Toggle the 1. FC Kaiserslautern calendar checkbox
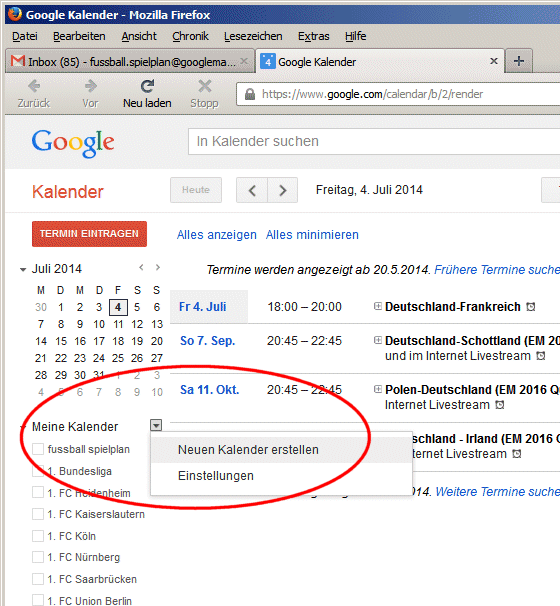The image size is (560, 606). point(38,514)
